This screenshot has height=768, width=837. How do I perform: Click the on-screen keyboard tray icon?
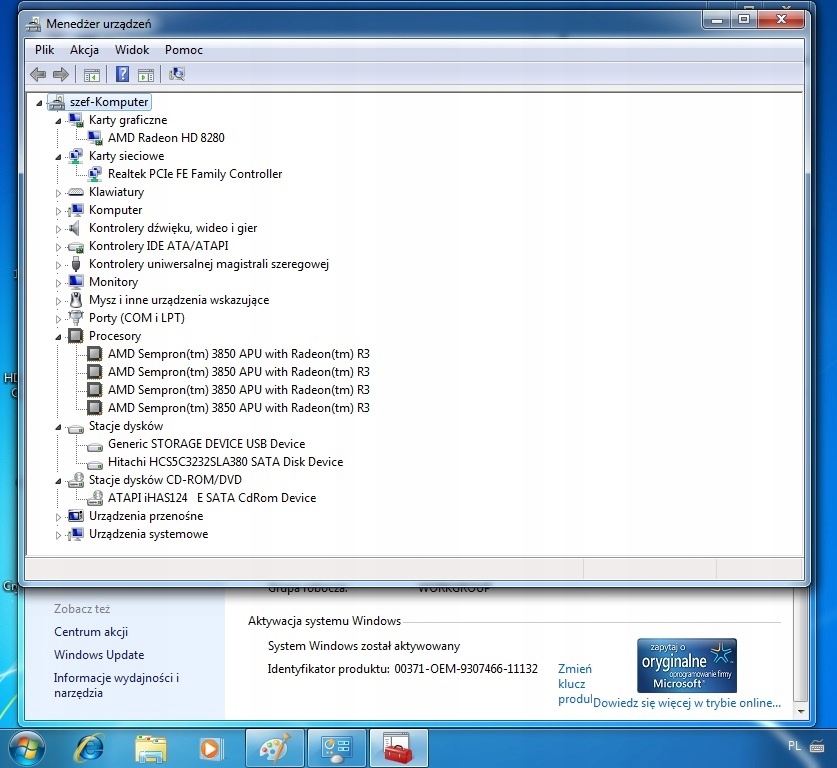pyautogui.click(x=817, y=747)
